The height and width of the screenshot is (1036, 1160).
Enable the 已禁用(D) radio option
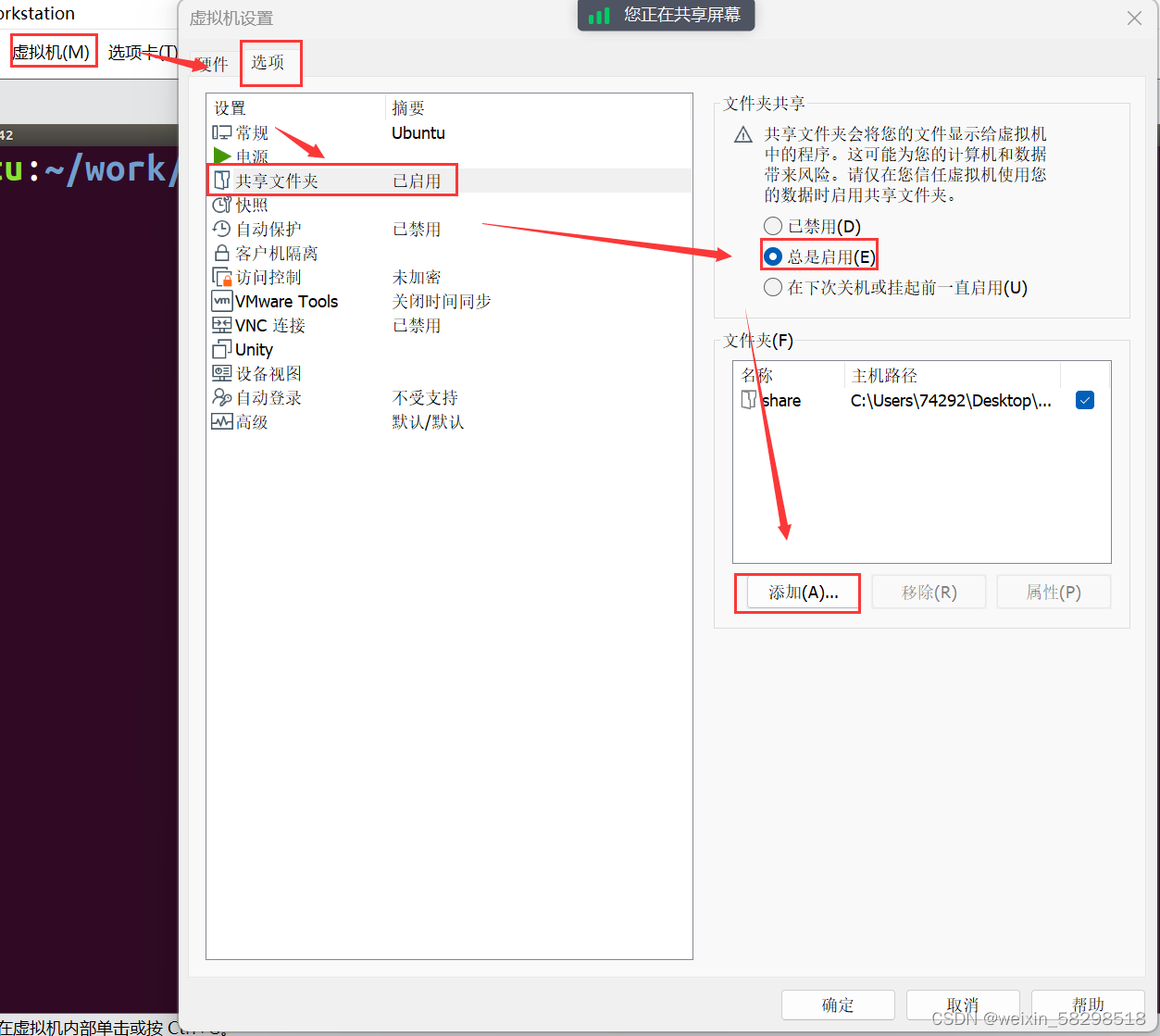coord(773,225)
